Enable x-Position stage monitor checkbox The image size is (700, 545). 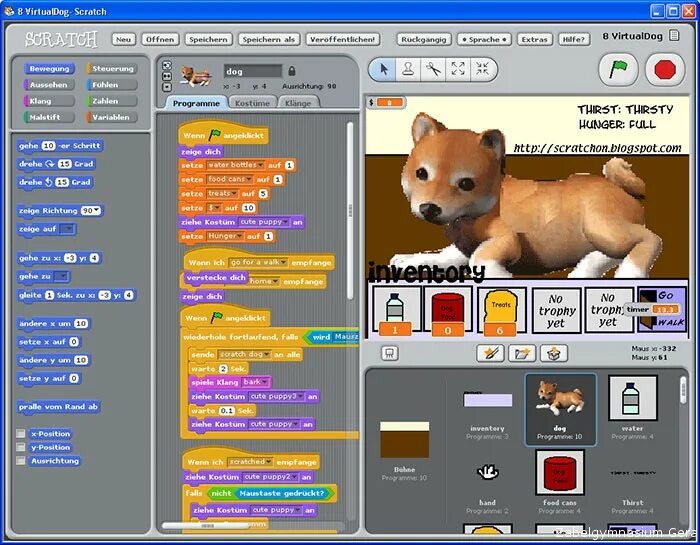21,433
